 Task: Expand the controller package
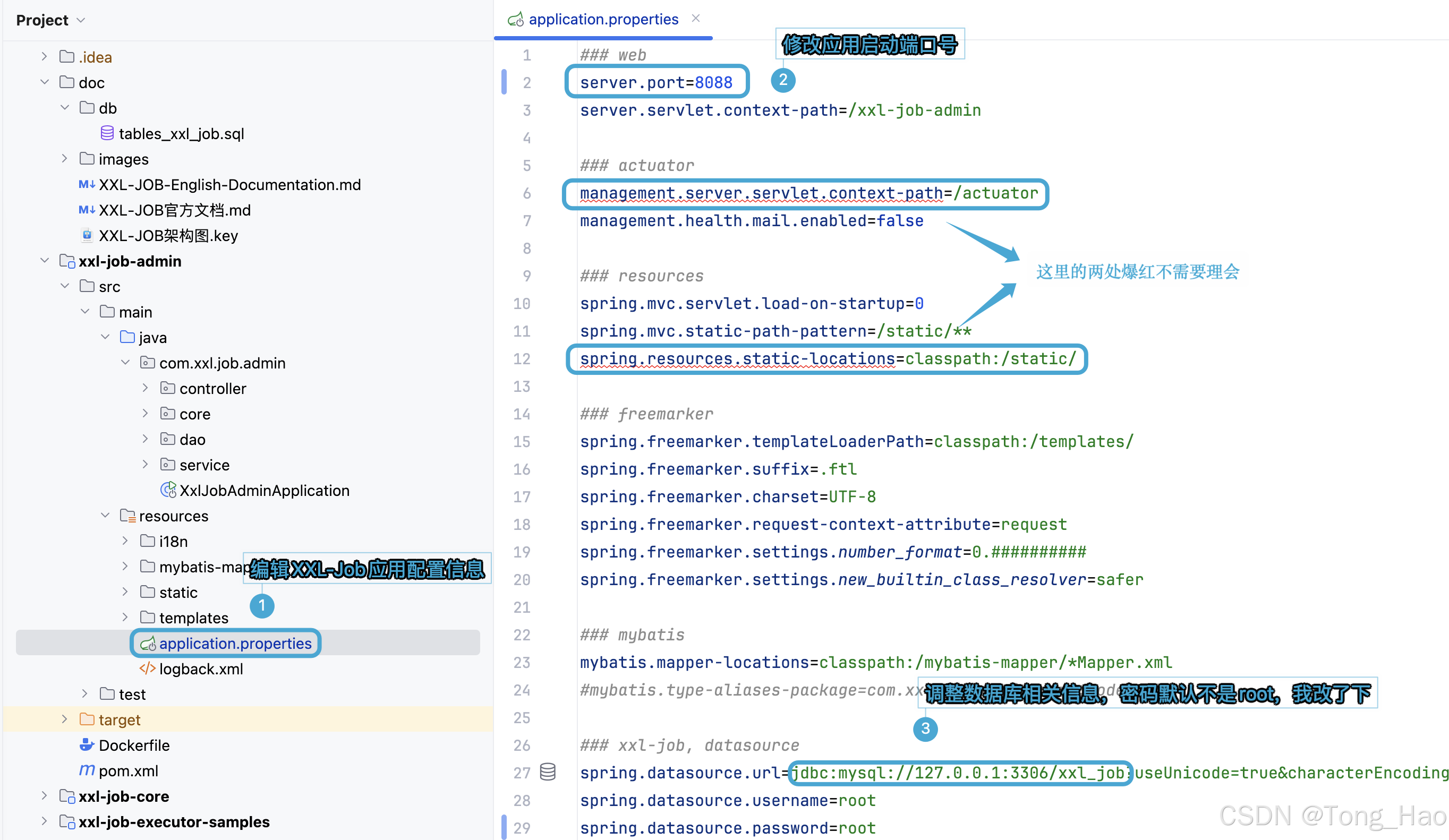click(145, 388)
